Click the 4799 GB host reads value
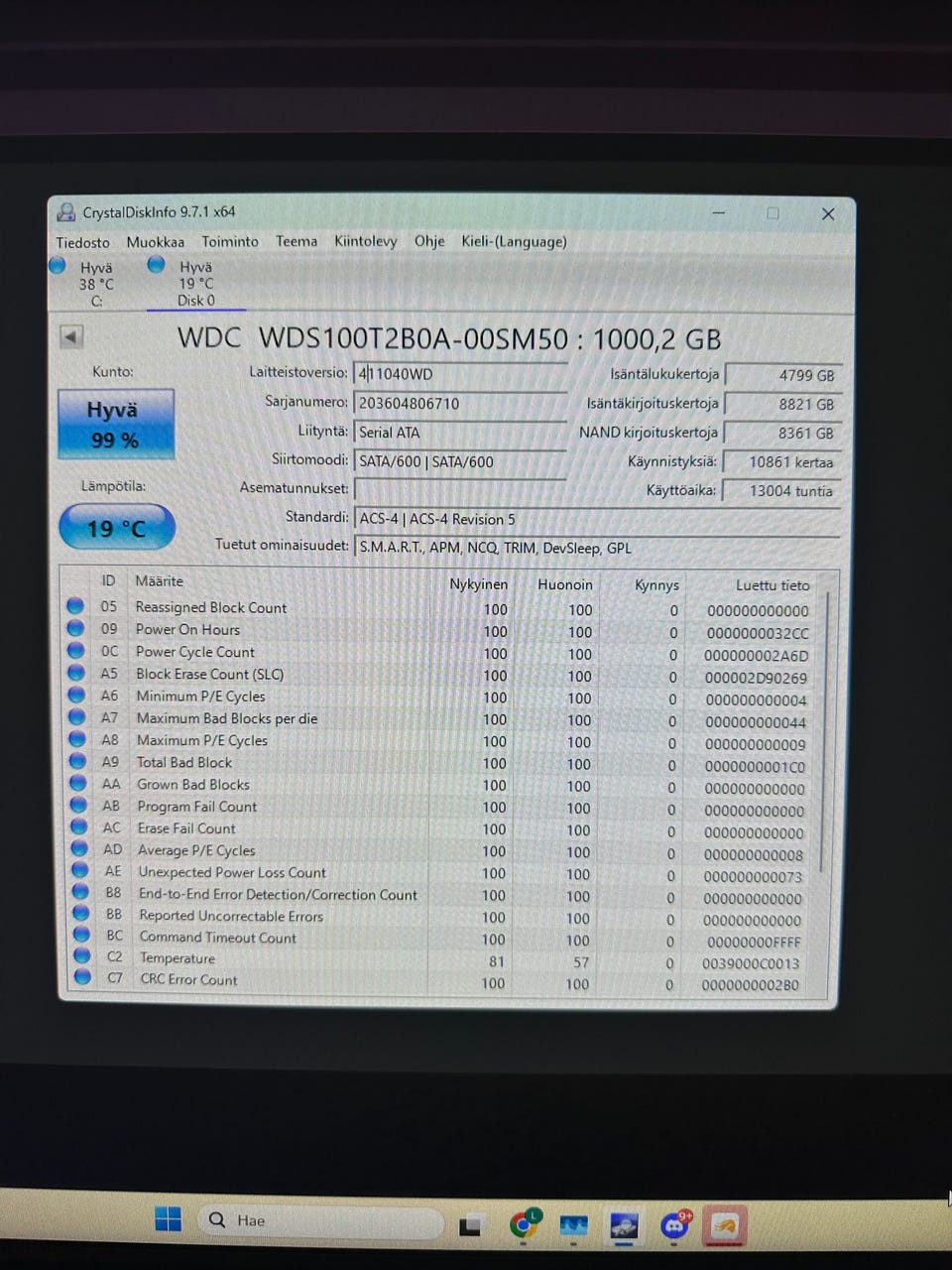This screenshot has height=1270, width=952. point(783,376)
